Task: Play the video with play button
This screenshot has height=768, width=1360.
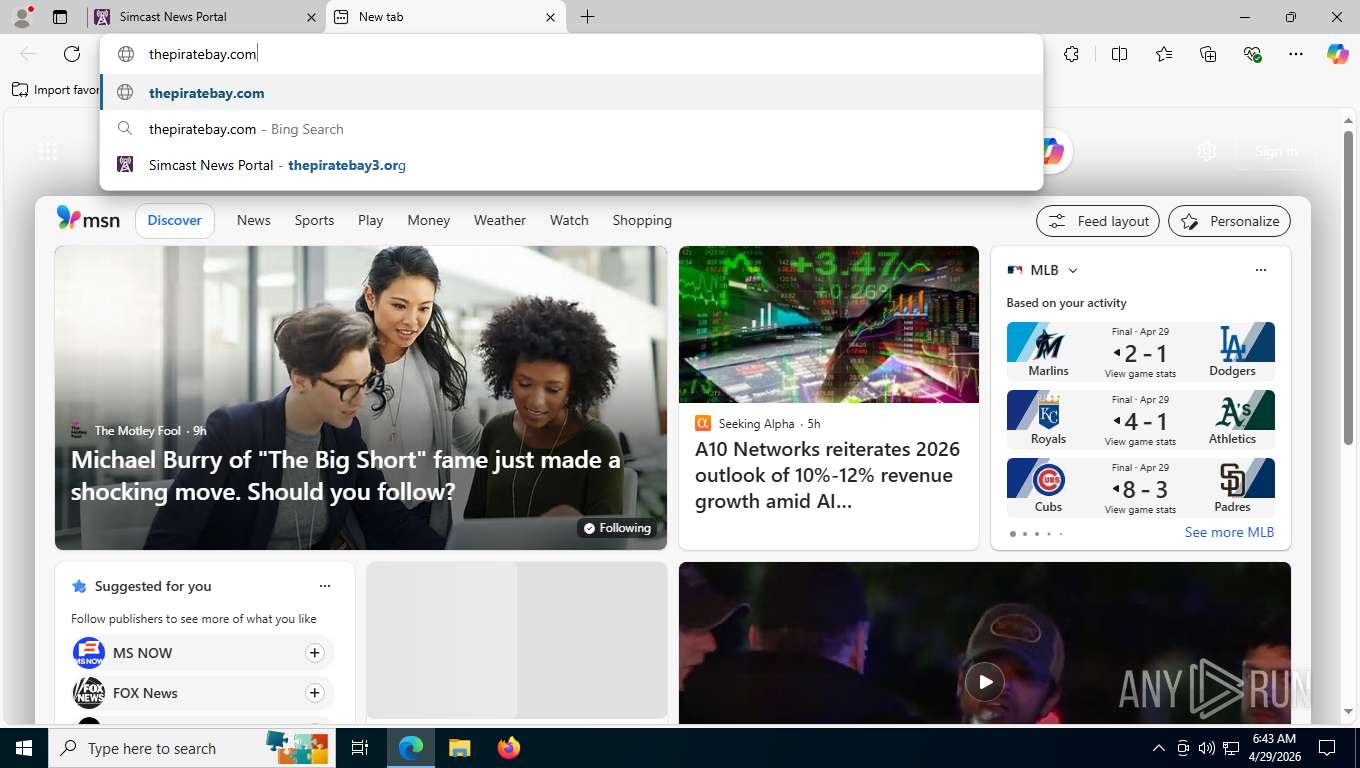Action: [x=985, y=682]
